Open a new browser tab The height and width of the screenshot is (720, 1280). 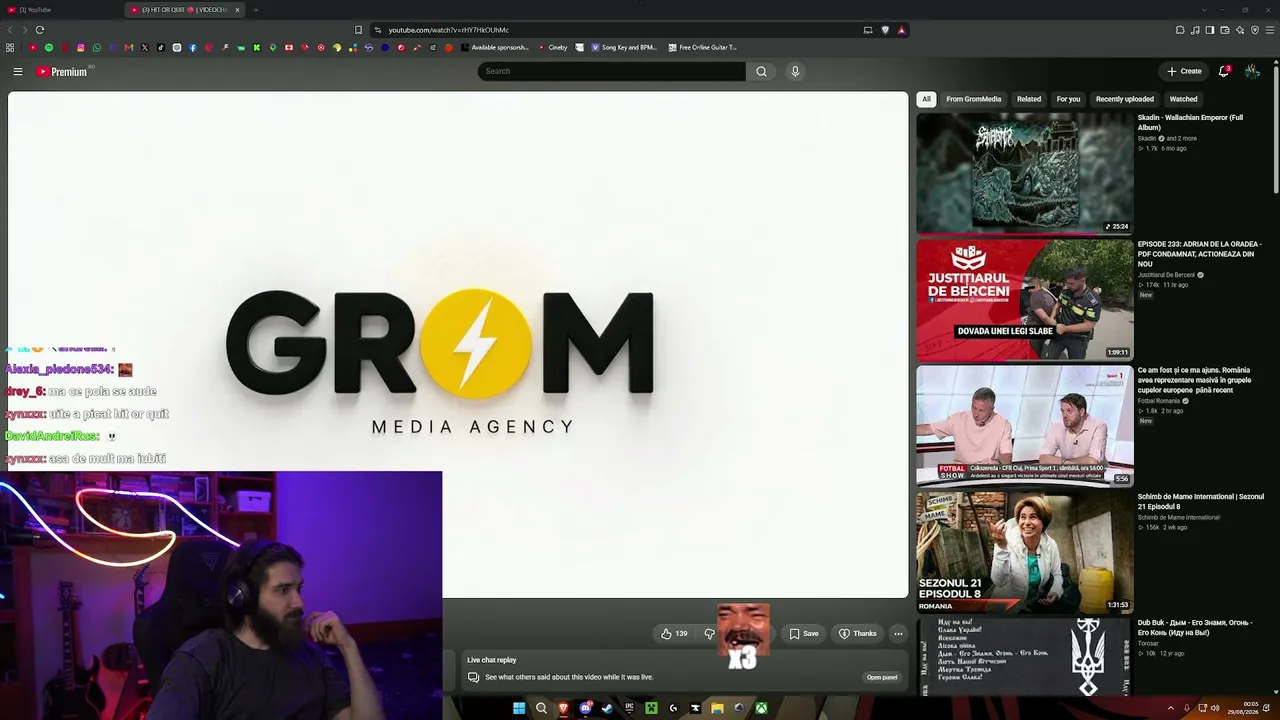255,10
